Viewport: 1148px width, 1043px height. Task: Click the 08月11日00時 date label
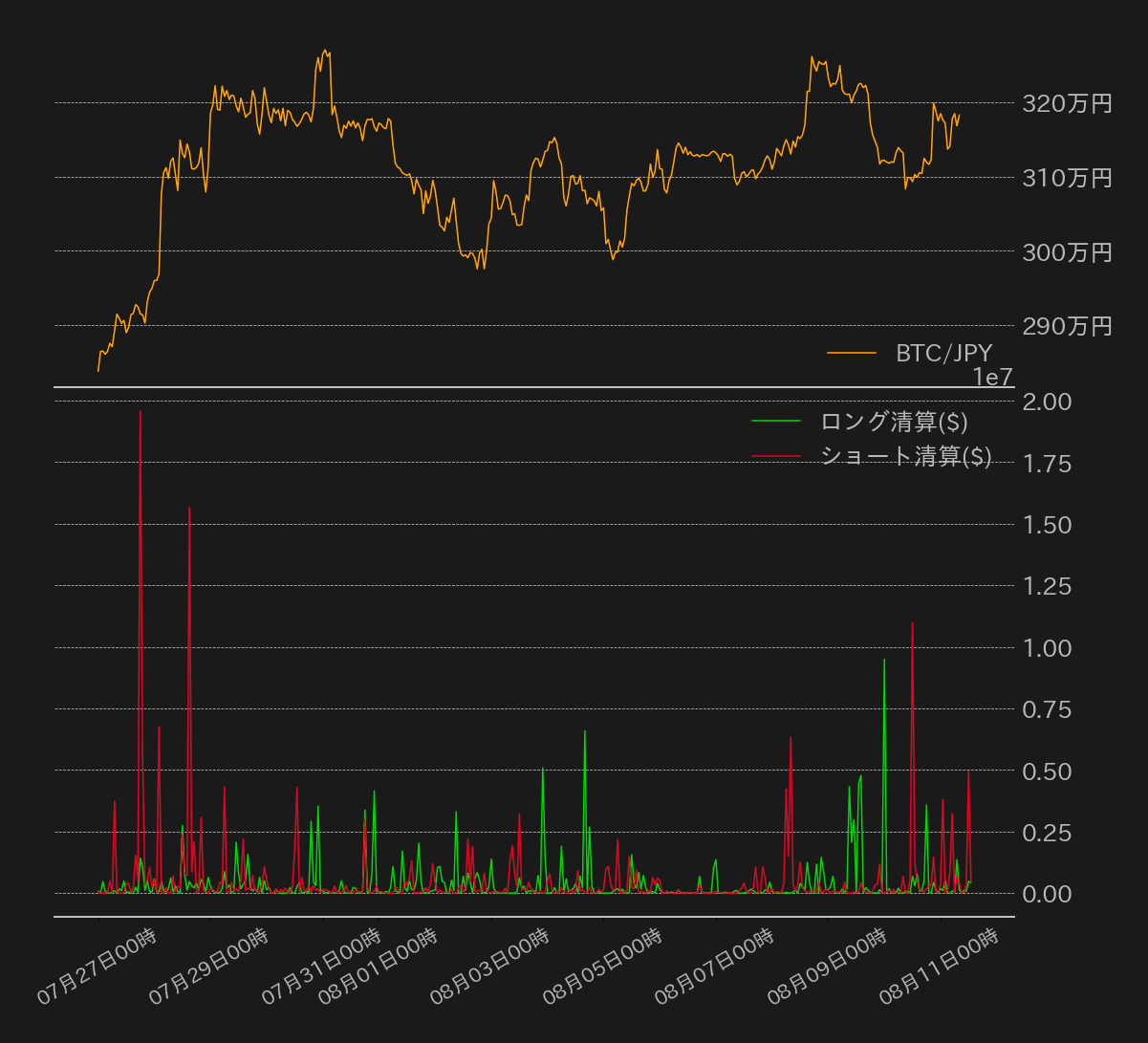pyautogui.click(x=940, y=966)
